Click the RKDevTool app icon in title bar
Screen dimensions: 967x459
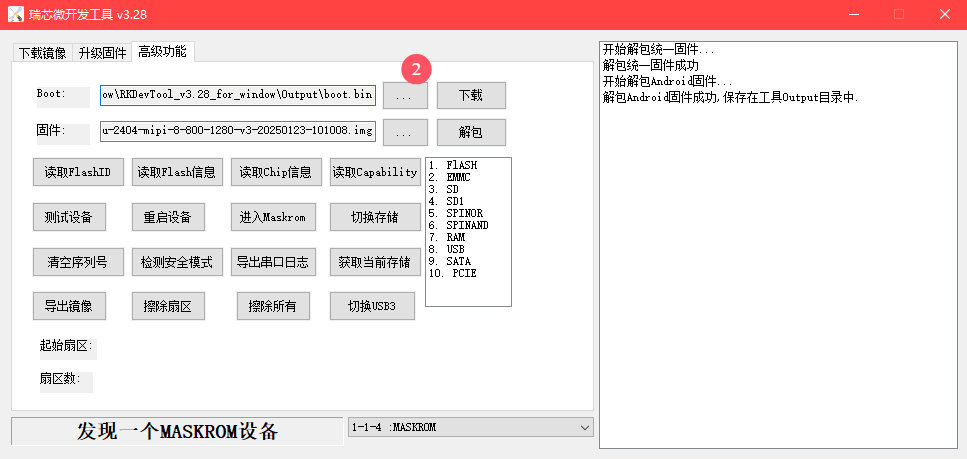16,15
